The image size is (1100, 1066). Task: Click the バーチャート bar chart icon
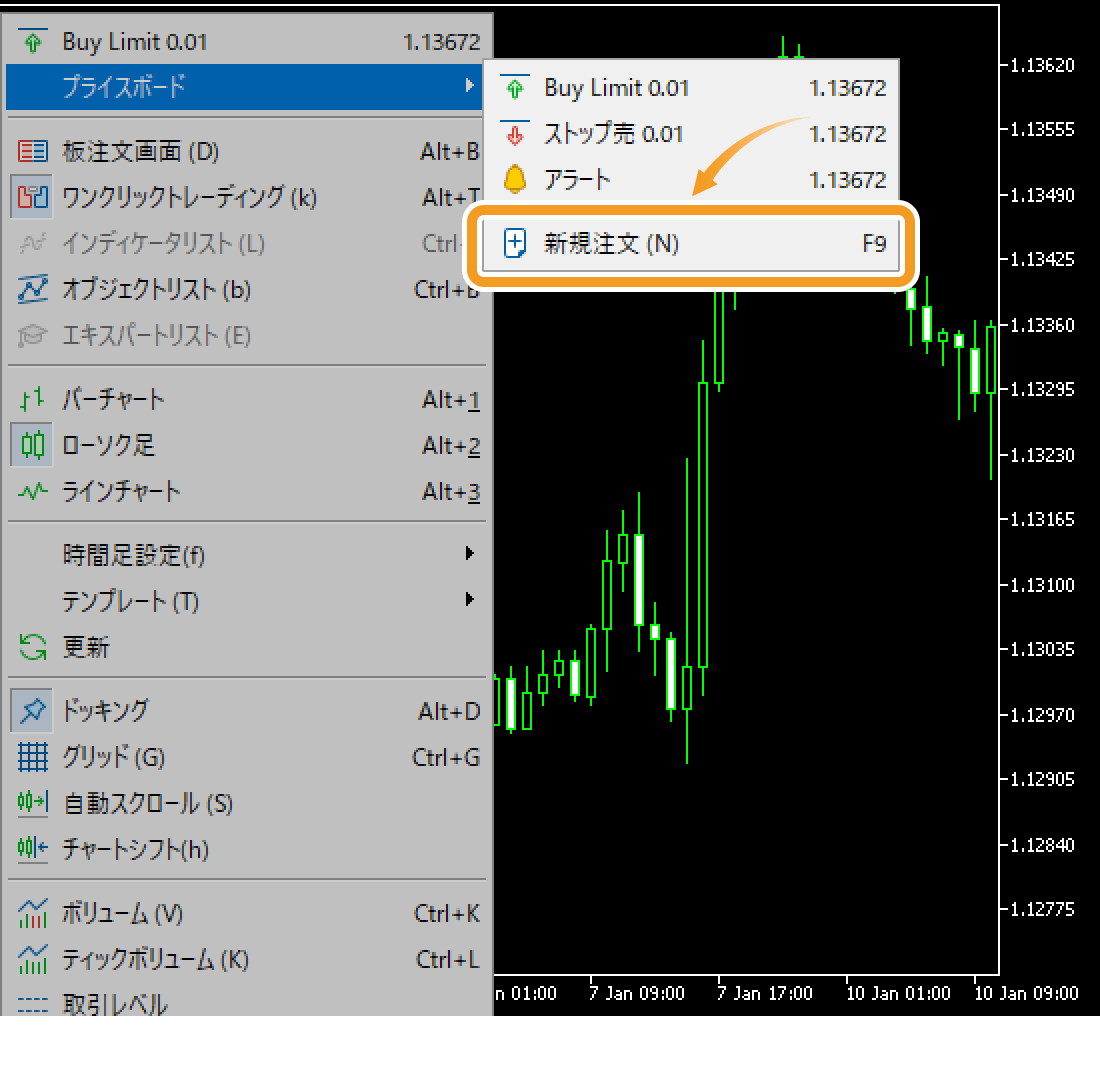click(x=32, y=399)
